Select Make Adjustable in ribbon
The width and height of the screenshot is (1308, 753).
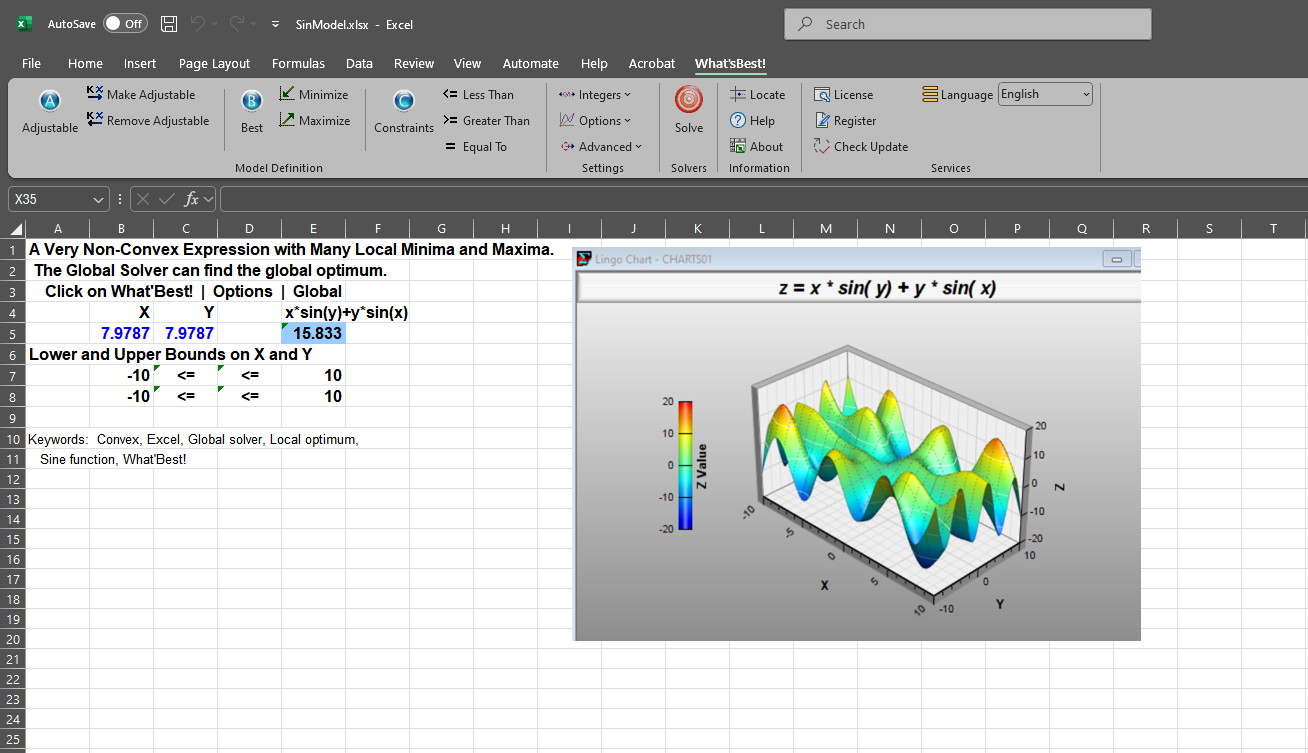tap(141, 94)
